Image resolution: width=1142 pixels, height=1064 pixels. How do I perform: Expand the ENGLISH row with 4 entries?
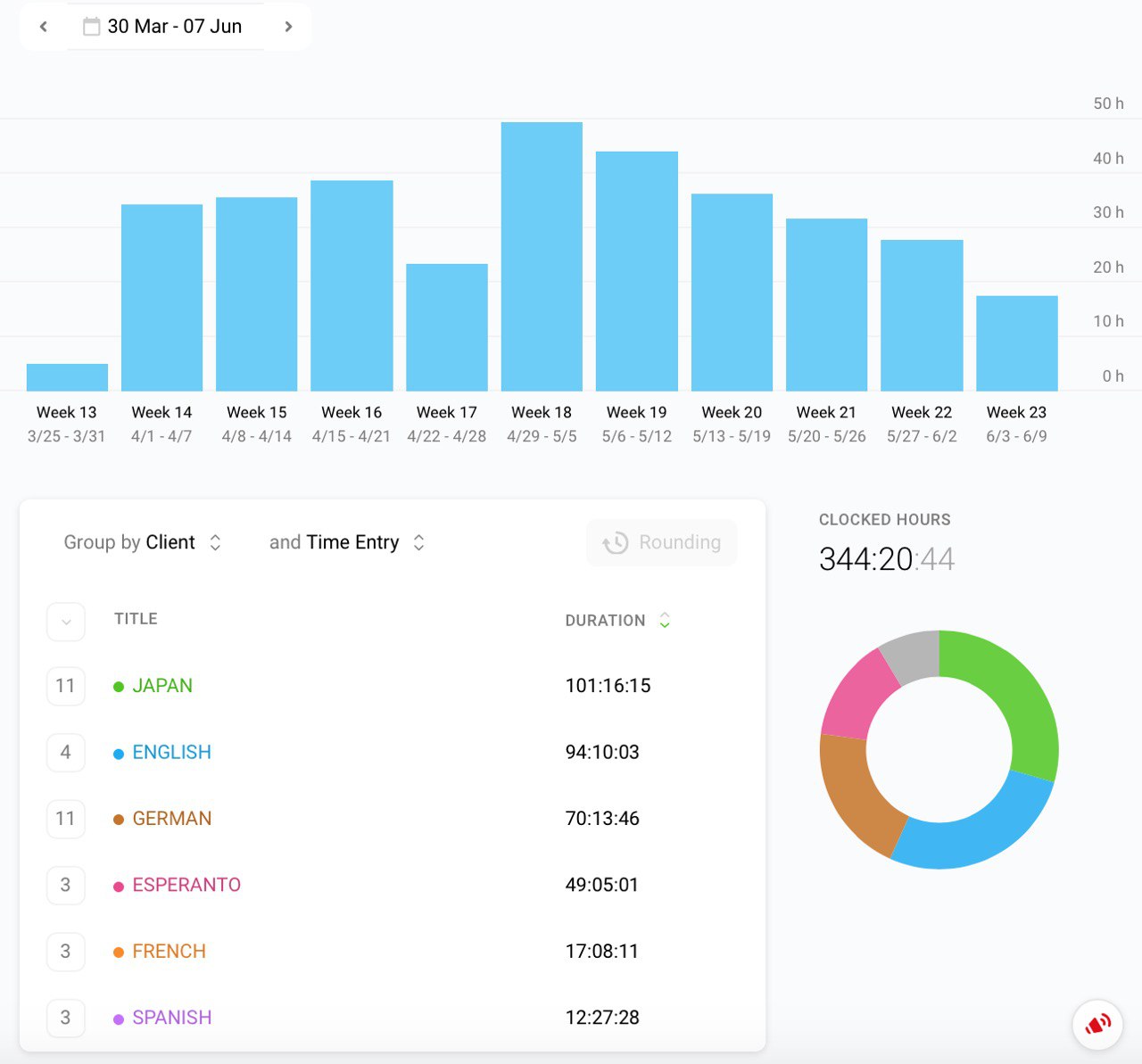point(66,752)
